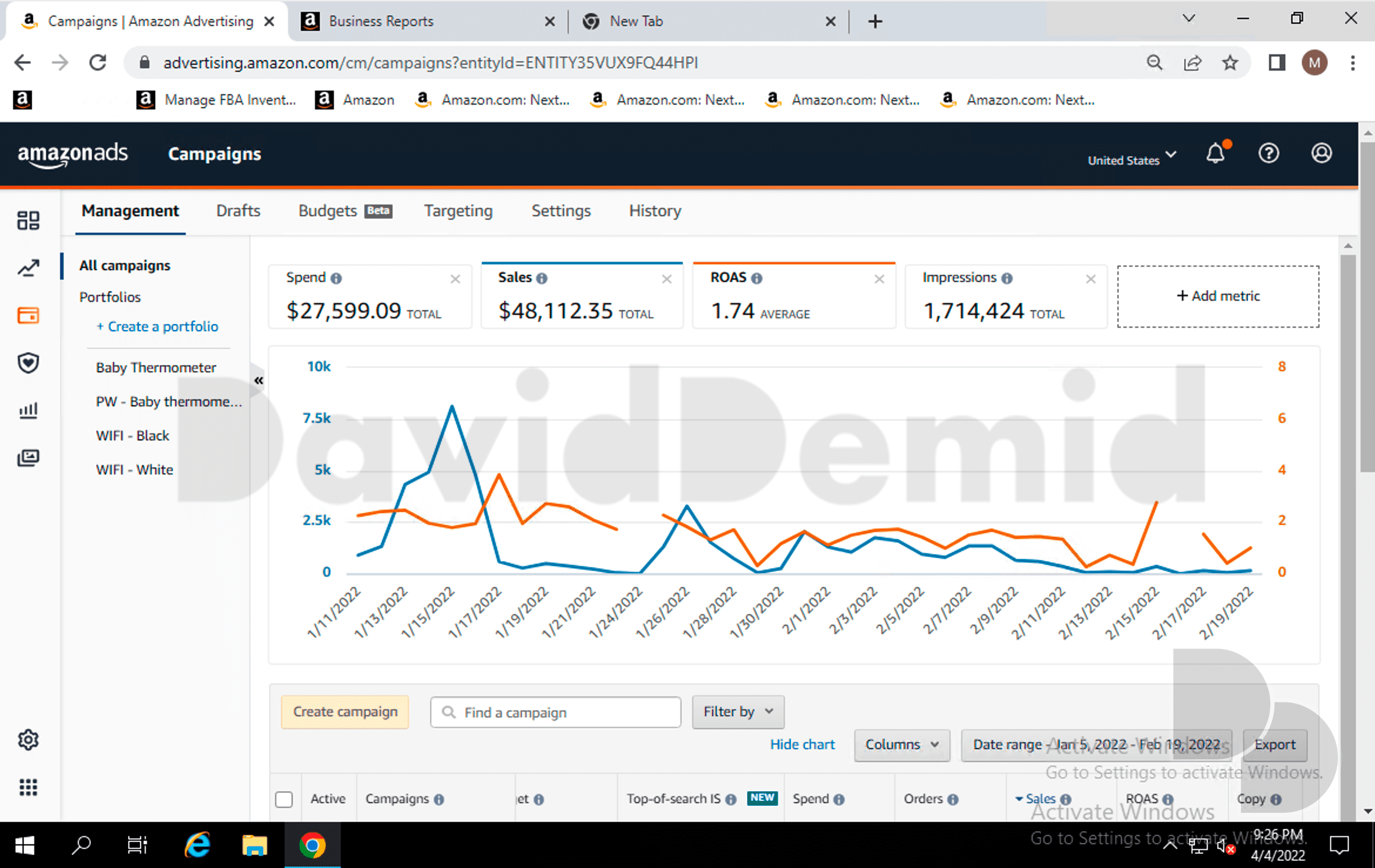Open the Date range picker
The image size is (1375, 868).
tap(1096, 745)
